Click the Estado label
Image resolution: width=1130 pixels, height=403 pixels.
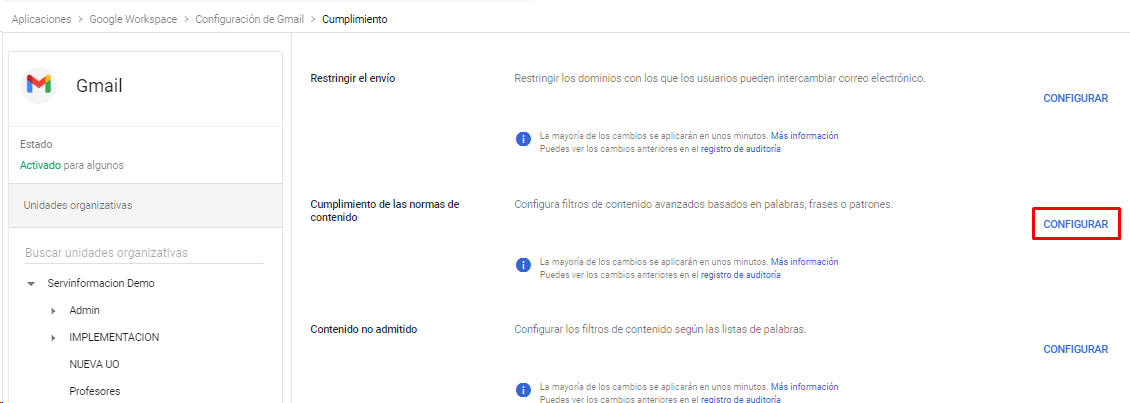point(36,144)
